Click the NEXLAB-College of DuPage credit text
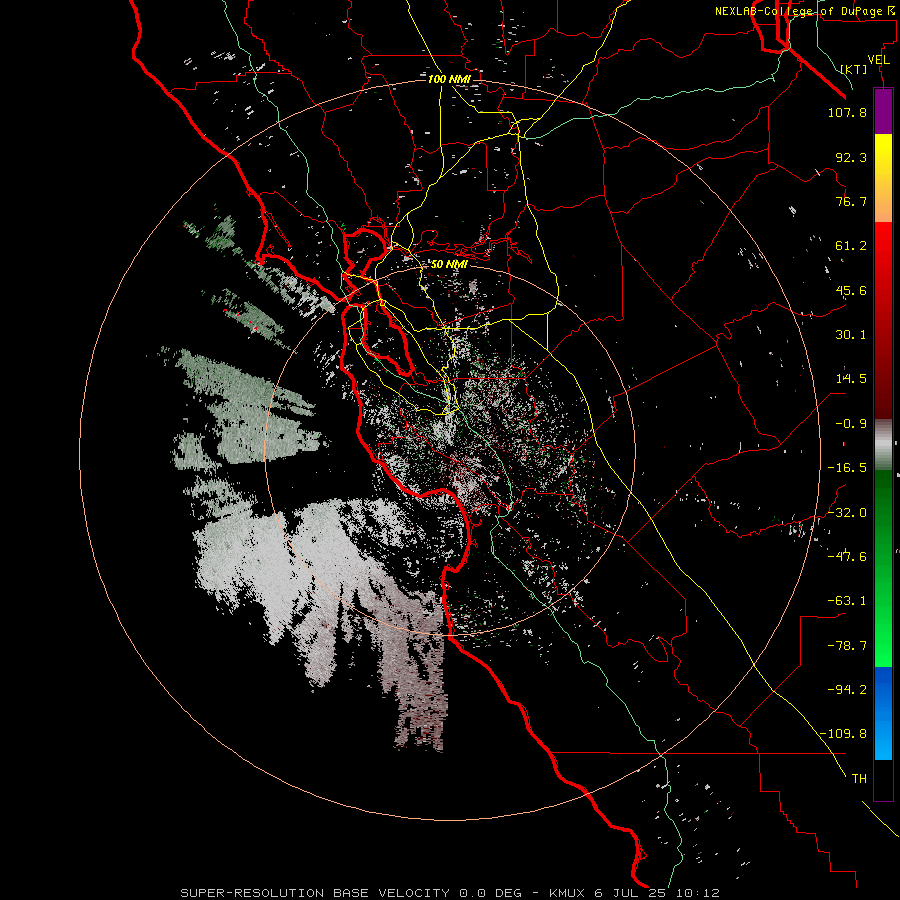Image resolution: width=900 pixels, height=900 pixels. [804, 11]
